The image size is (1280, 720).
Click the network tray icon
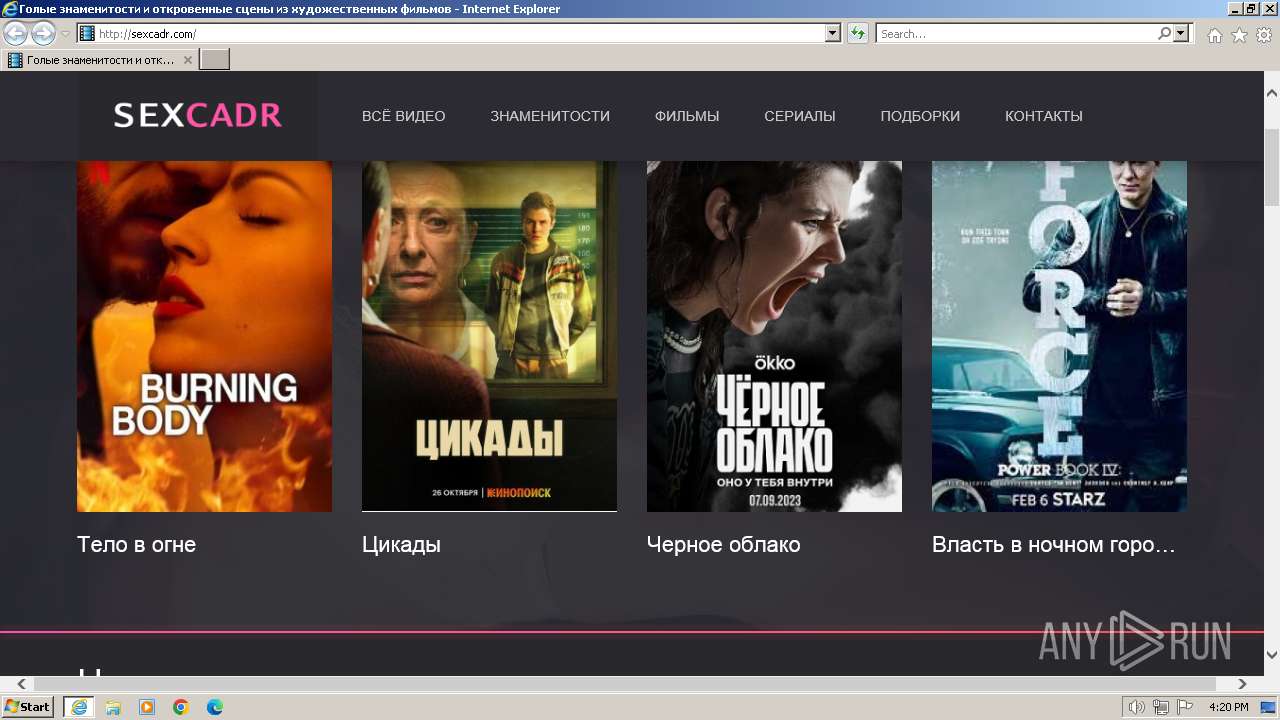coord(1161,707)
